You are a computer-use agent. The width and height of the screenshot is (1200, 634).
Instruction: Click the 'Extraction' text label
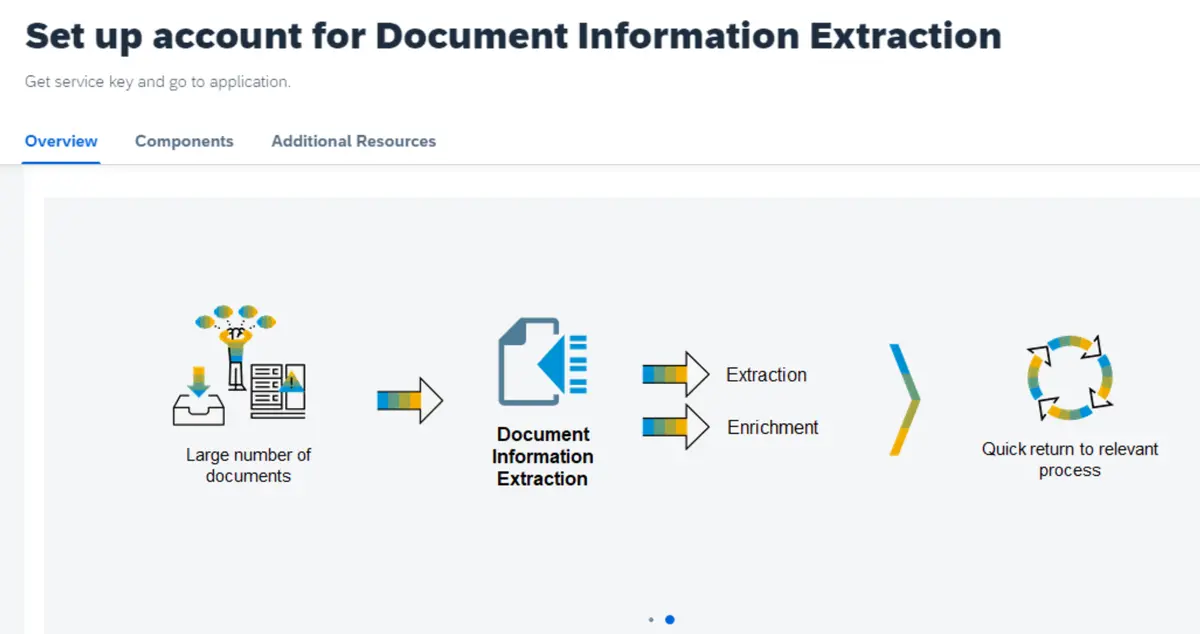[x=766, y=375]
